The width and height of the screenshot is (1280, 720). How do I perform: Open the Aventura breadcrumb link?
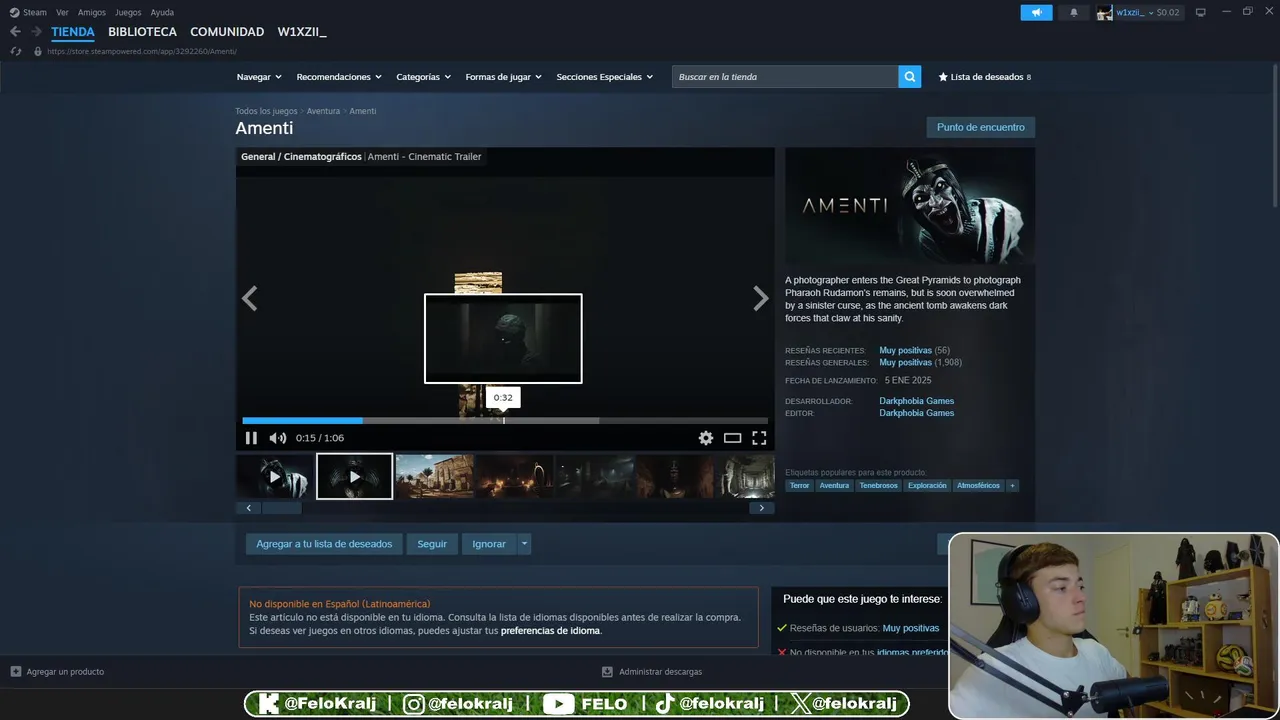click(323, 111)
